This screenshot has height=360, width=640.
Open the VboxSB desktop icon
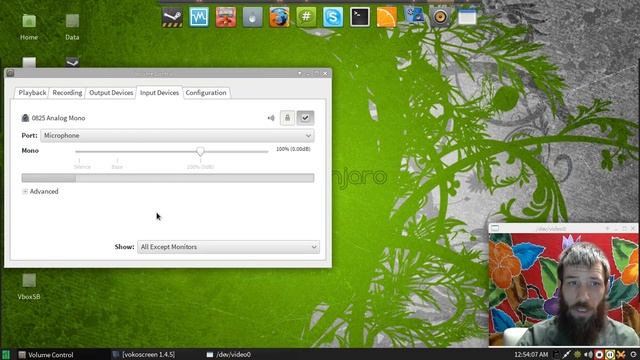[x=29, y=287]
